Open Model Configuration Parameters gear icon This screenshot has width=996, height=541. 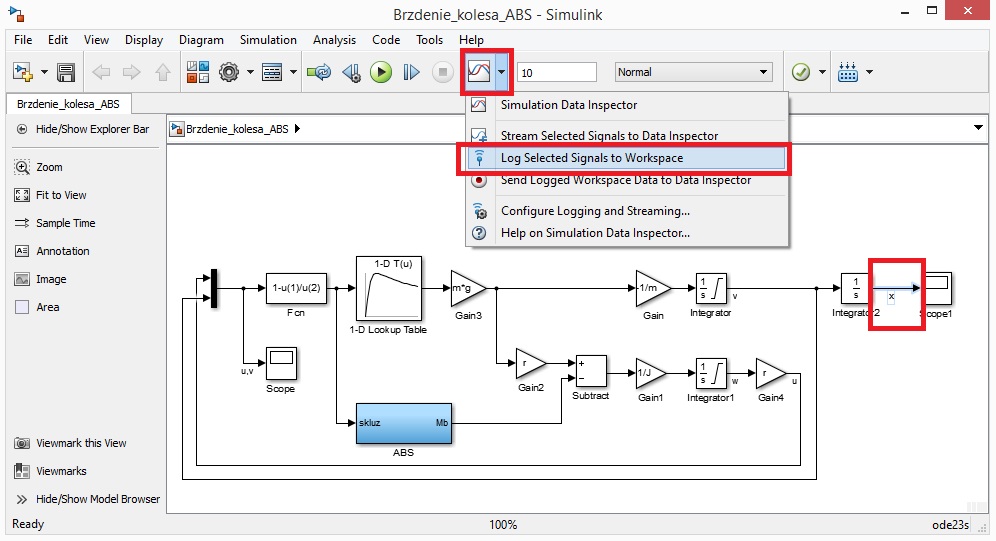pos(229,72)
